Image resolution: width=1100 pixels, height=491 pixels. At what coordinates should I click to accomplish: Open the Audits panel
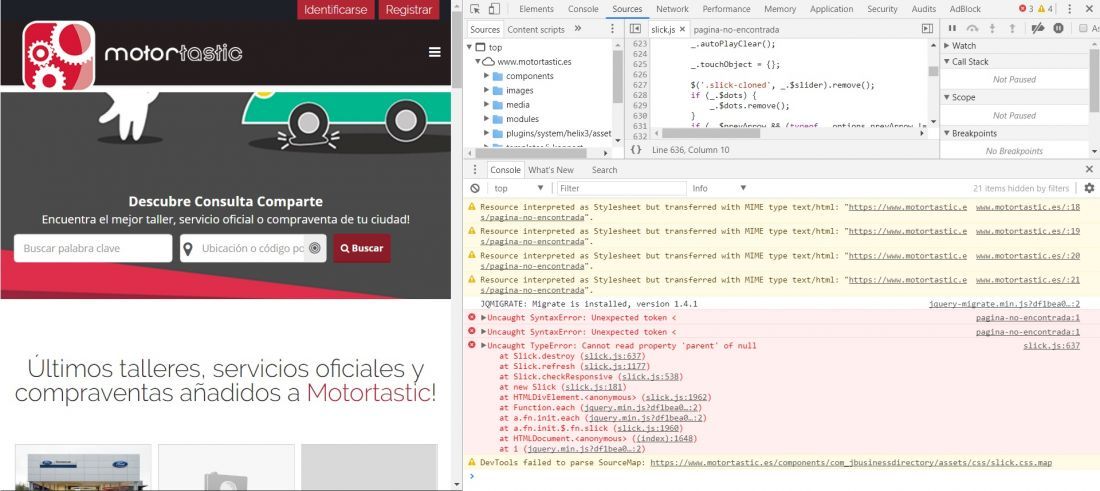click(923, 9)
